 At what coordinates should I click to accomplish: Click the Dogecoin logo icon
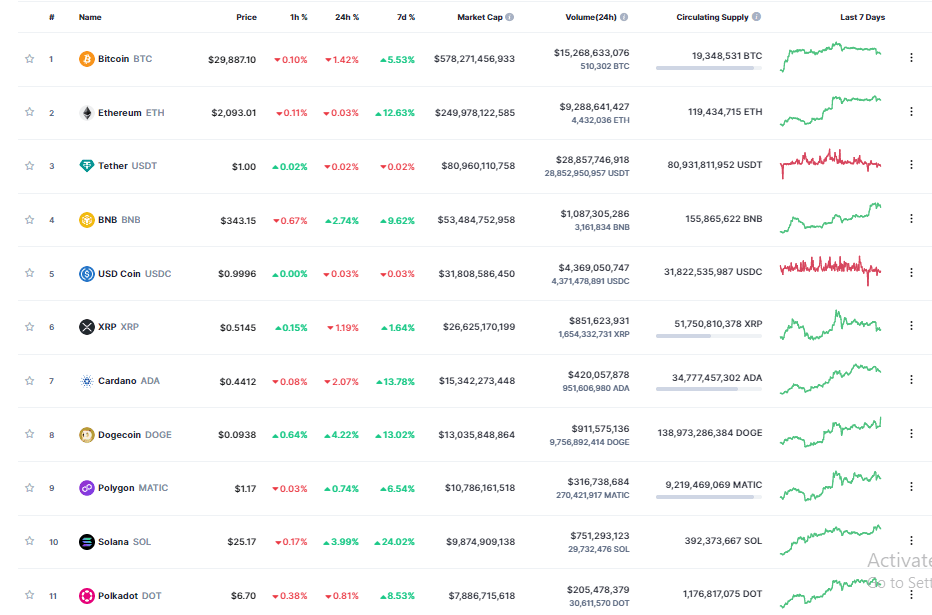(x=87, y=435)
